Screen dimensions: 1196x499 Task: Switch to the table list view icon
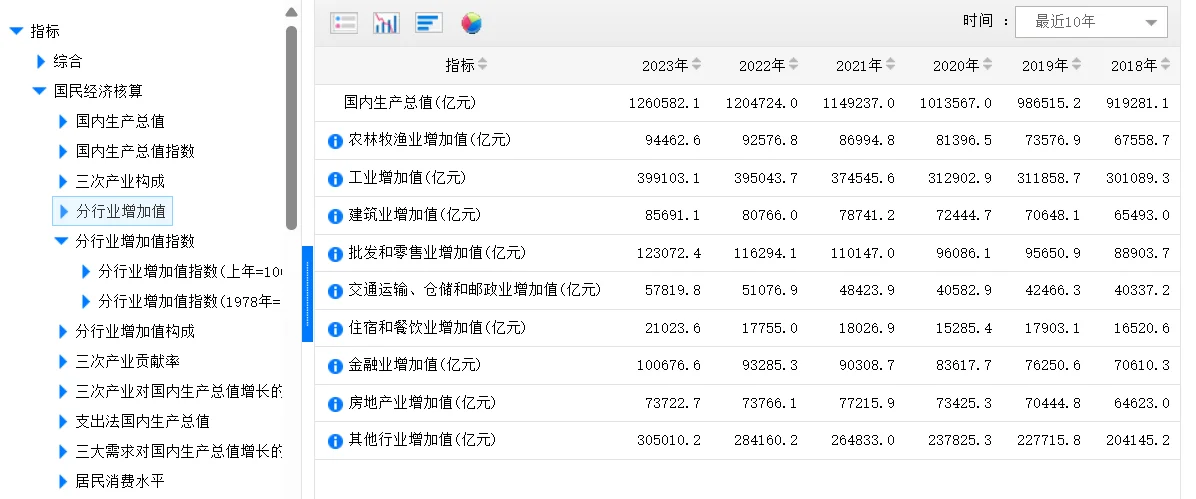[344, 23]
